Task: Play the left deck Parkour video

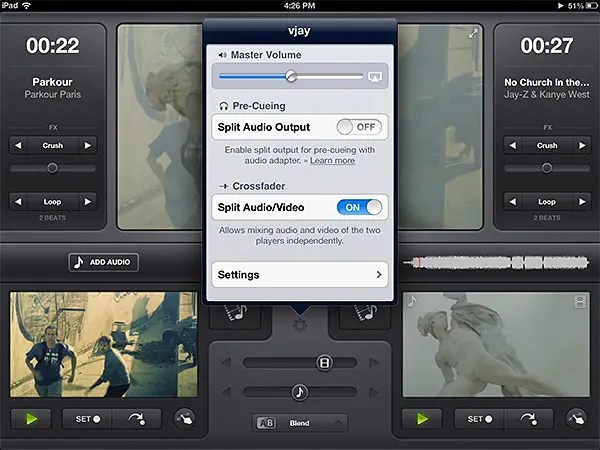Action: (31, 419)
